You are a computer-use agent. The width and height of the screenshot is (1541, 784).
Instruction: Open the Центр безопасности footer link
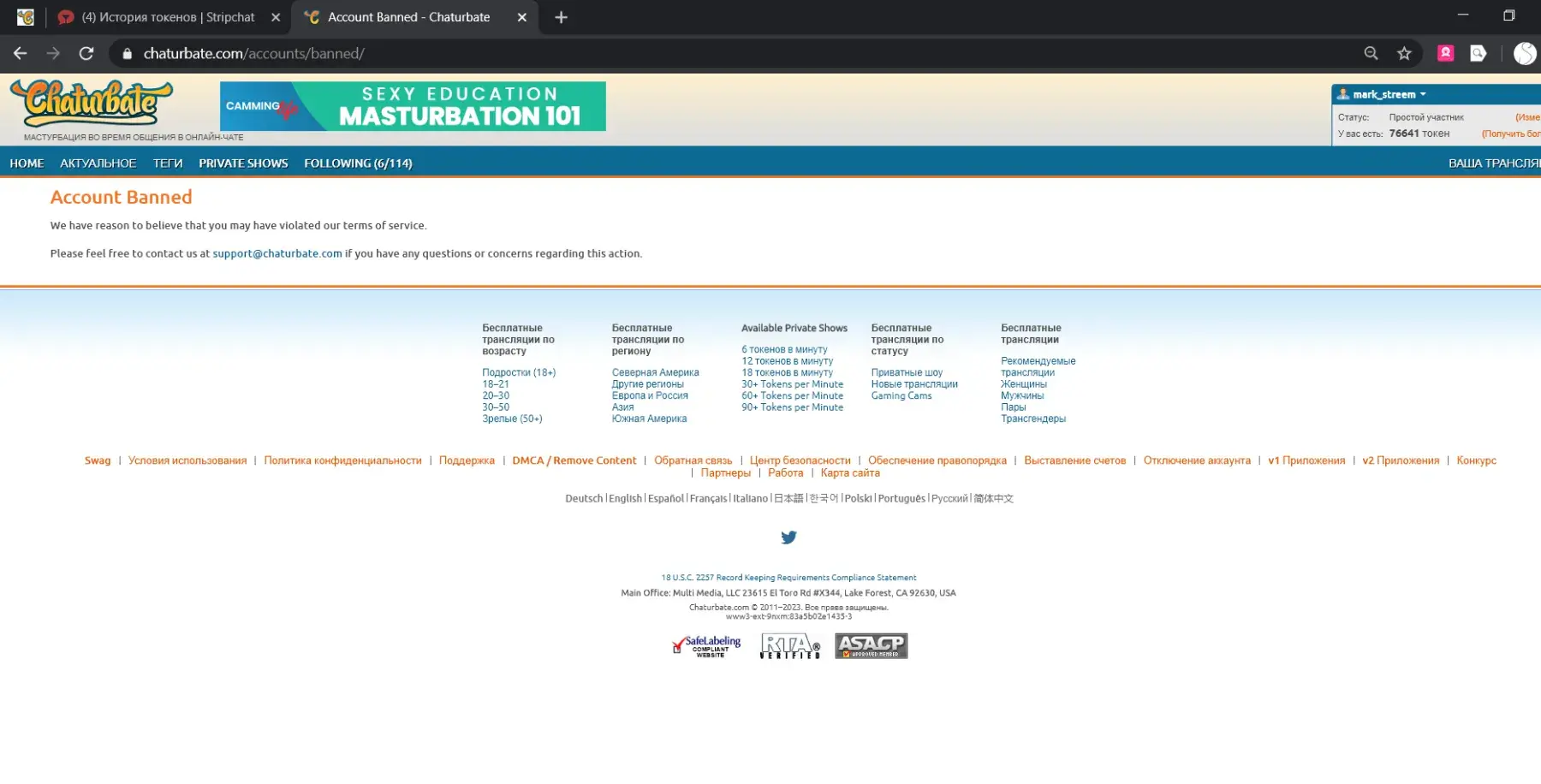800,460
